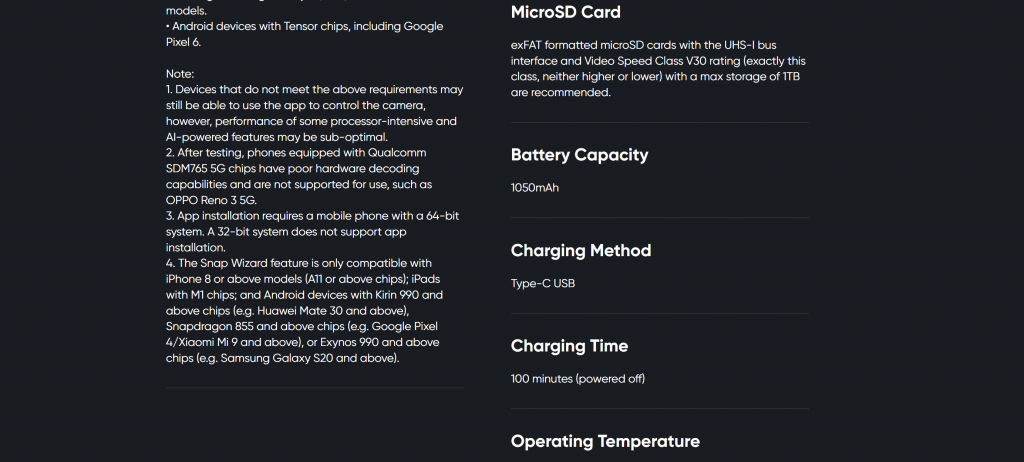The width and height of the screenshot is (1024, 462).
Task: Click the Samsung Galaxy S20 and above text
Action: pos(308,358)
